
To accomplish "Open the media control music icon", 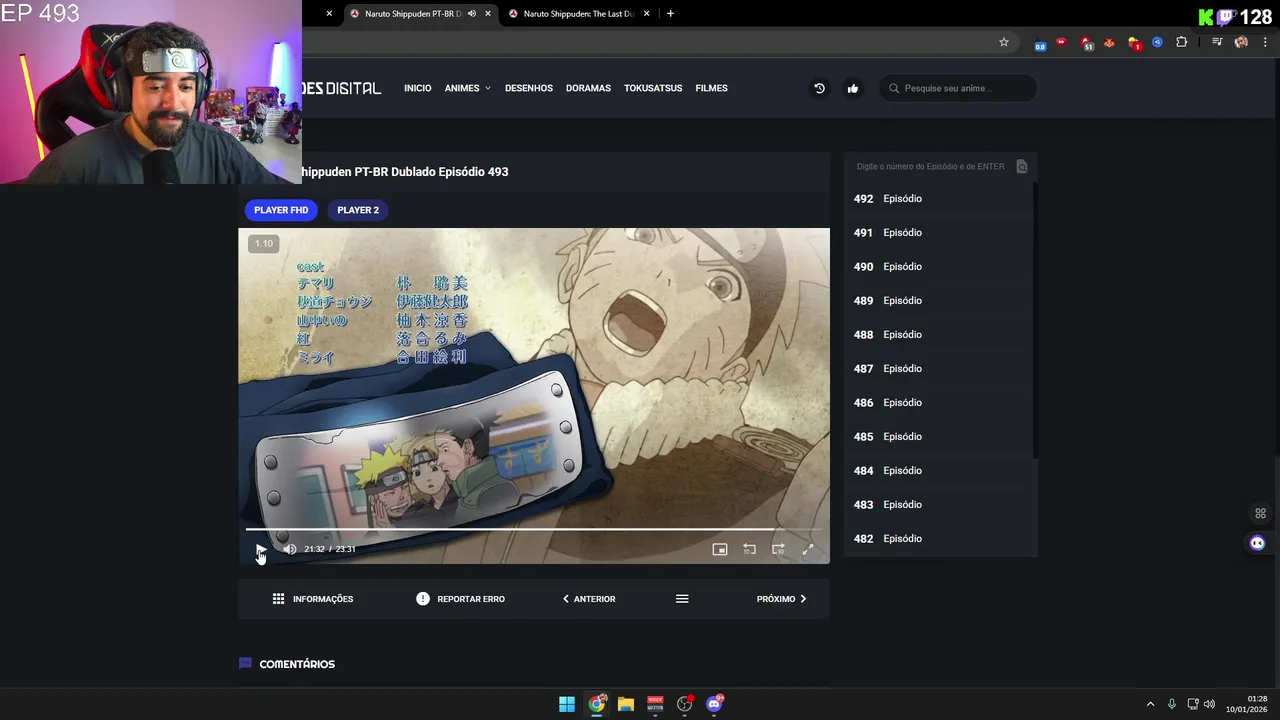I will (x=1217, y=42).
